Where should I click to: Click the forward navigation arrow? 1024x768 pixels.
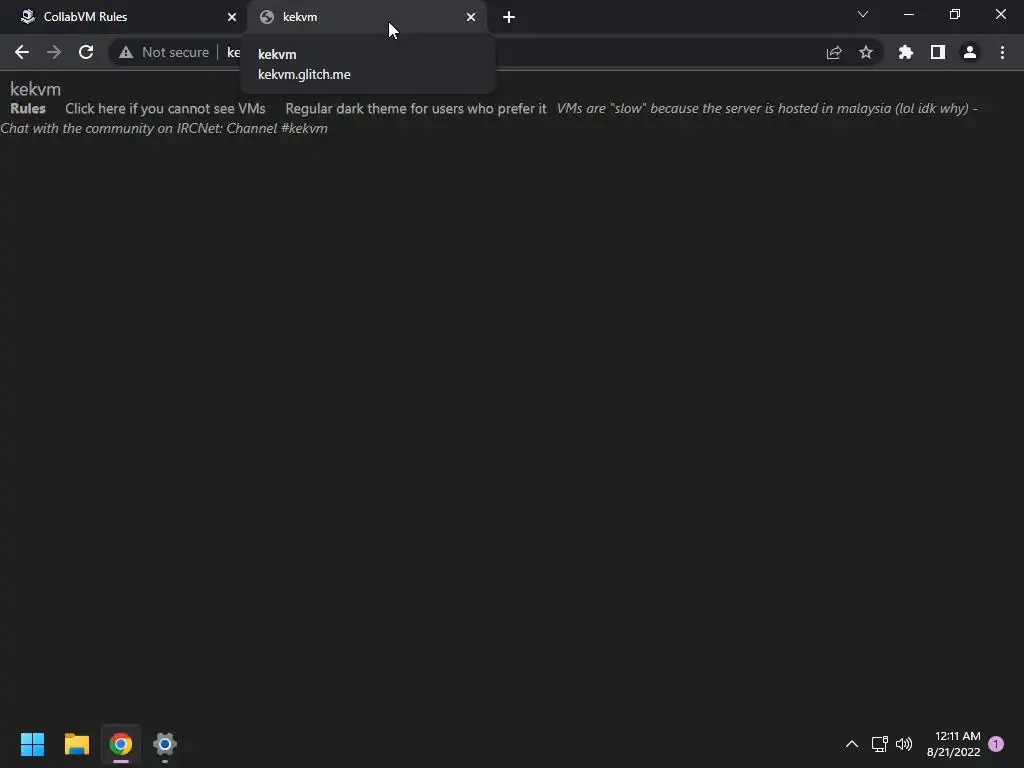click(54, 52)
